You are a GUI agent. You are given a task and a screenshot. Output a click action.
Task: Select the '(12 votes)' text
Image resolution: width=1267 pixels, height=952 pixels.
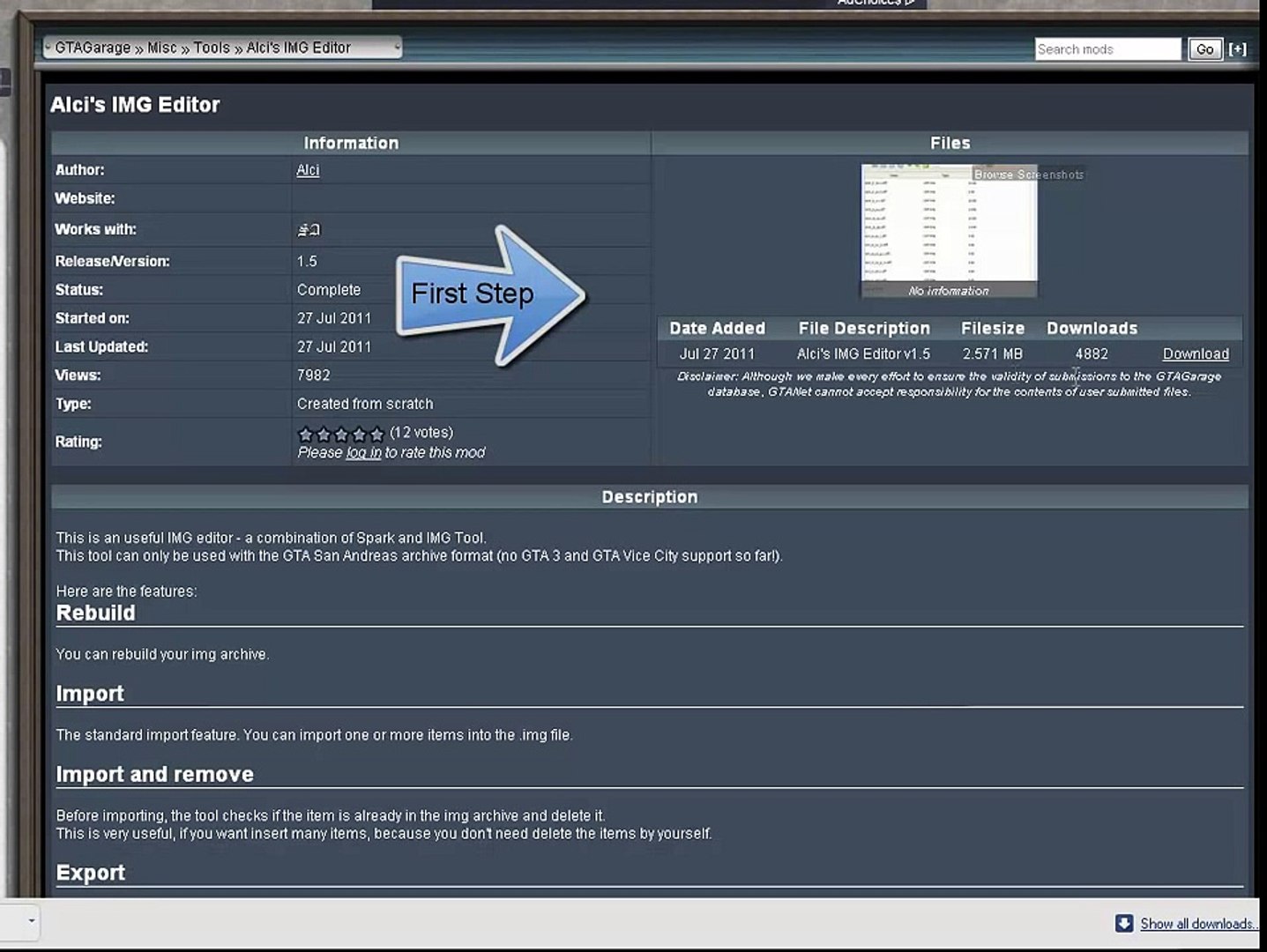click(421, 432)
